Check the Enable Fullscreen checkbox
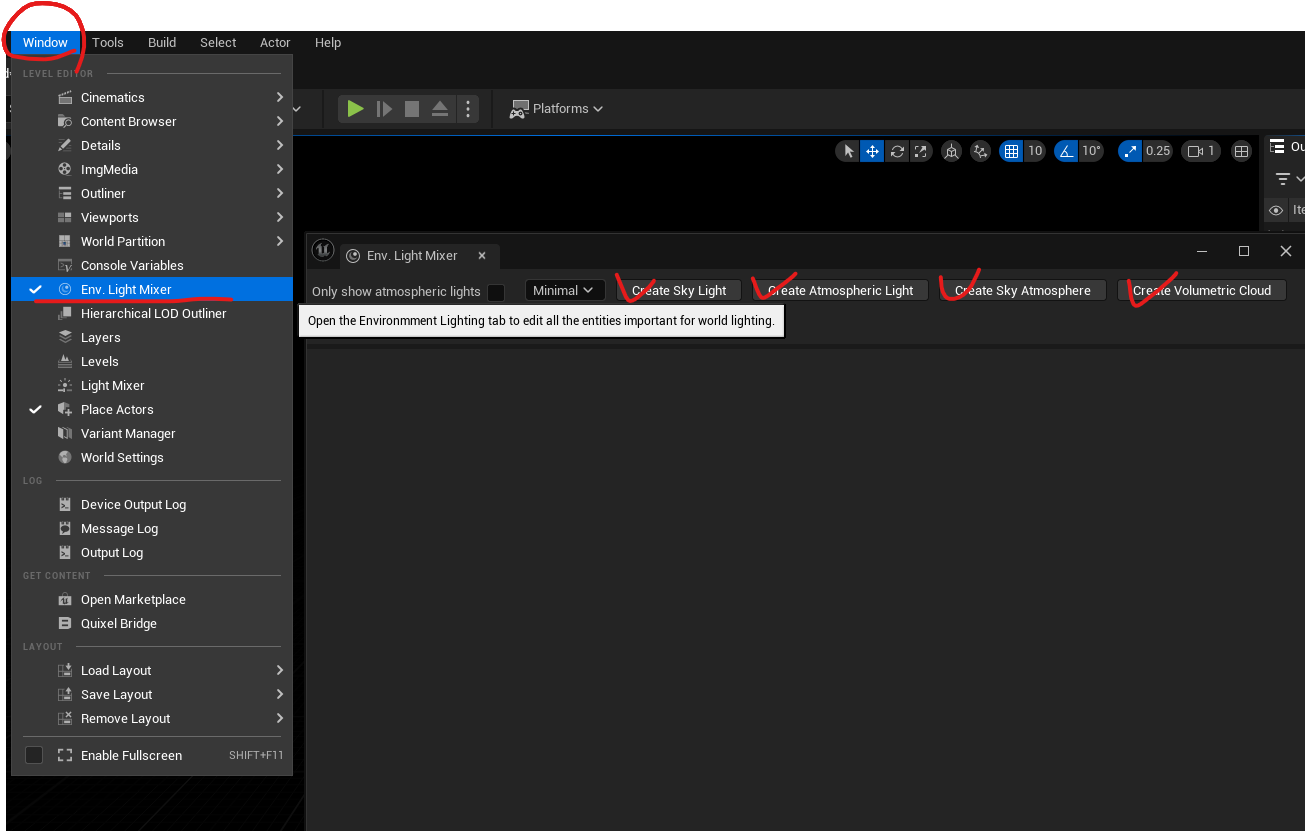The height and width of the screenshot is (831, 1305). (34, 755)
